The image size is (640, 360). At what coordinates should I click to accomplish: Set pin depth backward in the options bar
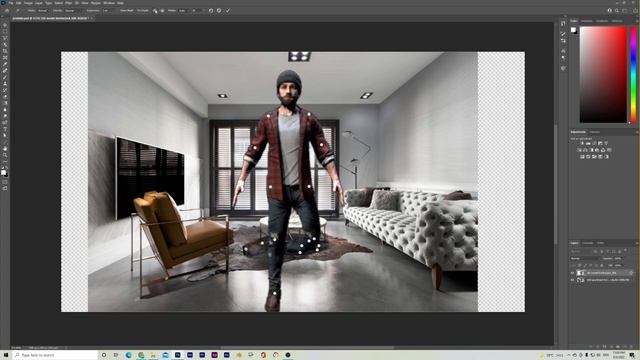pyautogui.click(x=162, y=11)
